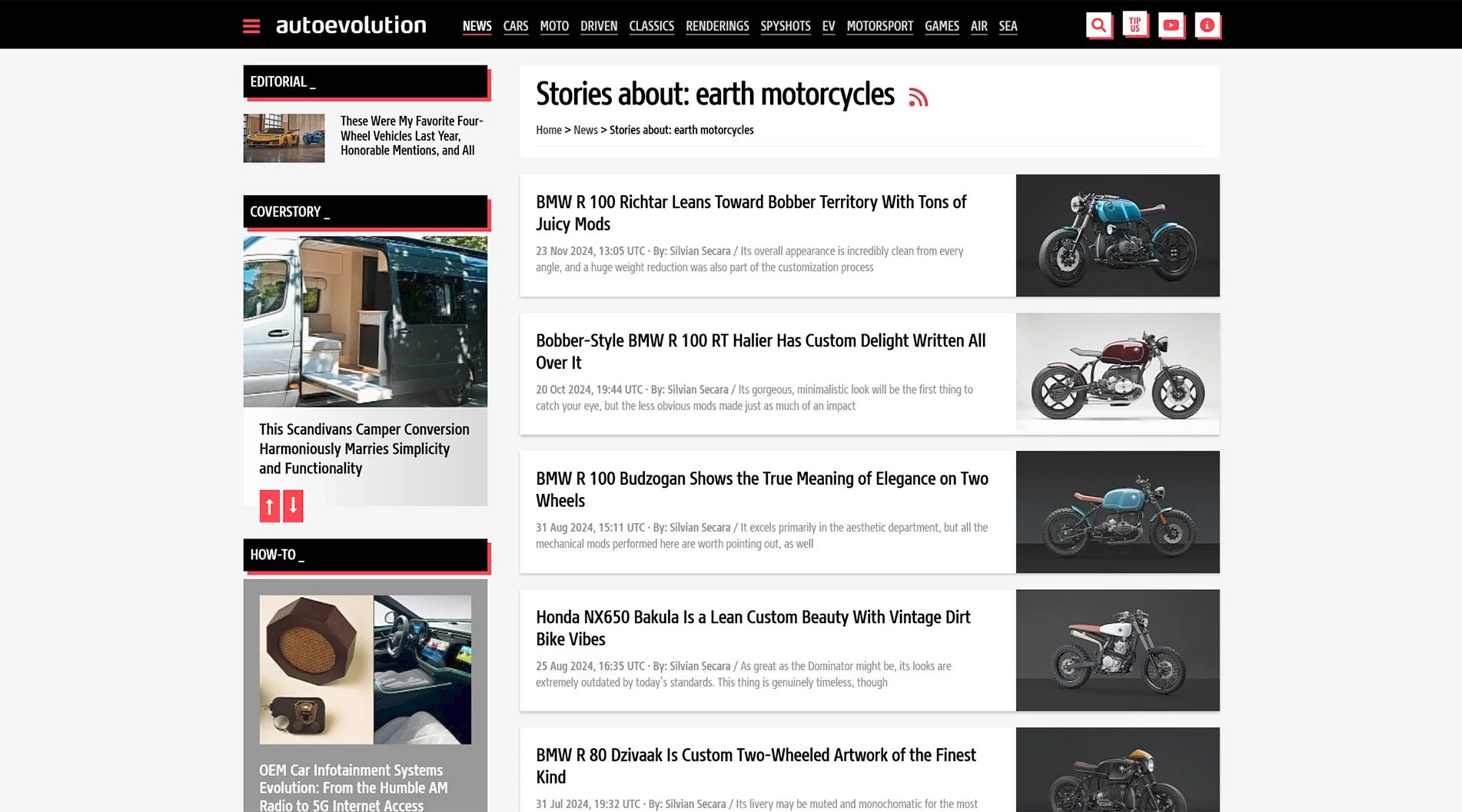Open the MOTO menu item
The width and height of the screenshot is (1462, 812).
[554, 26]
